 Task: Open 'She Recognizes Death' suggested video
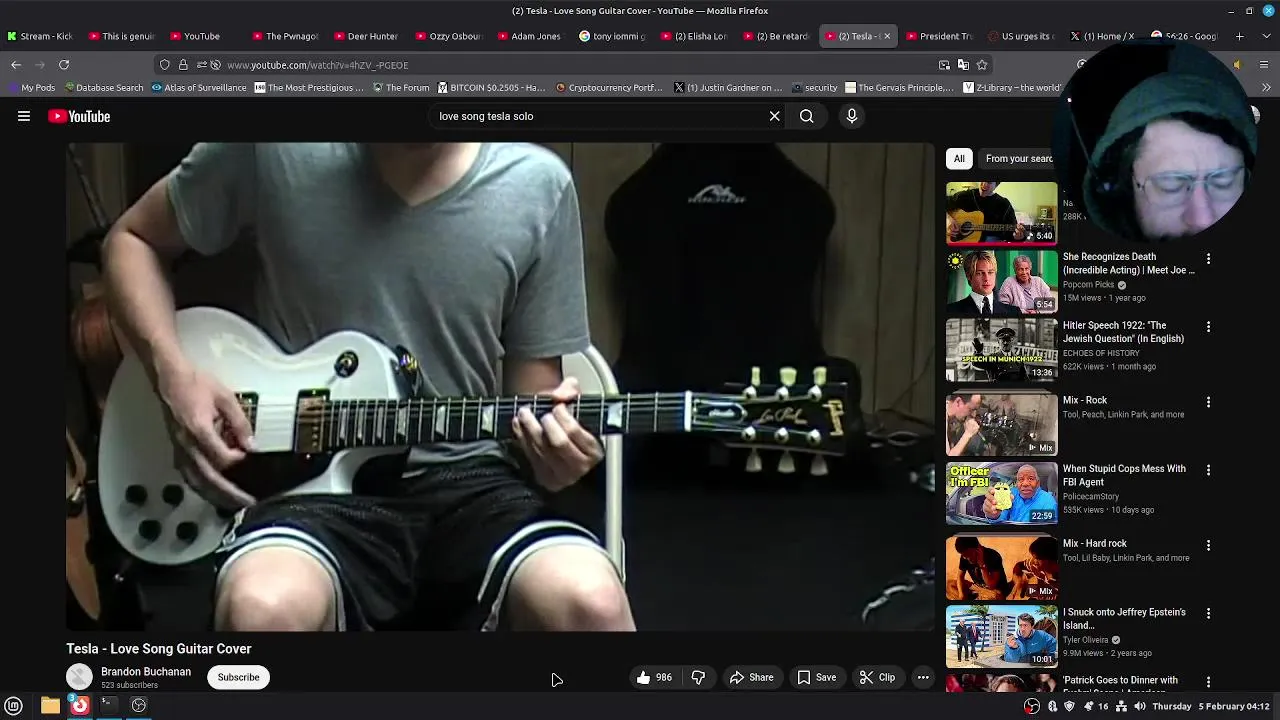click(1128, 263)
